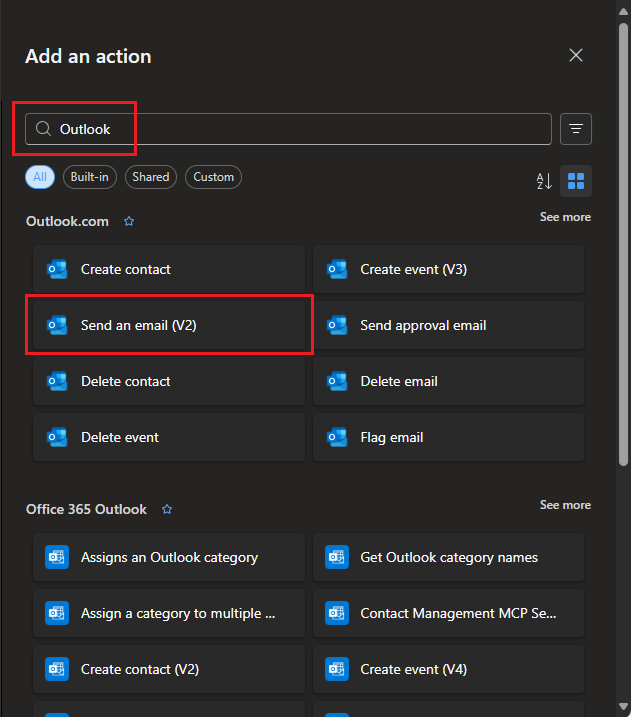This screenshot has width=631, height=717.
Task: Click the Outlook search input field
Action: tap(288, 129)
